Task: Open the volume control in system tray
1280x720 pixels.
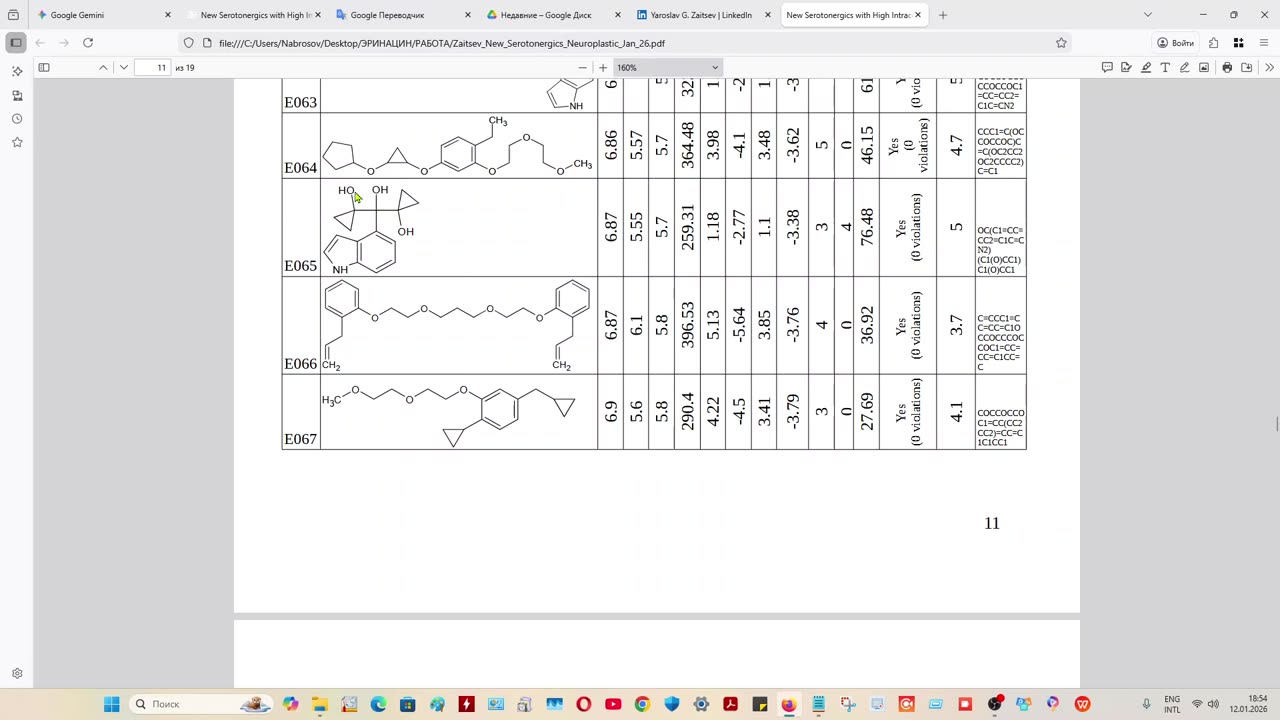Action: pyautogui.click(x=1214, y=704)
